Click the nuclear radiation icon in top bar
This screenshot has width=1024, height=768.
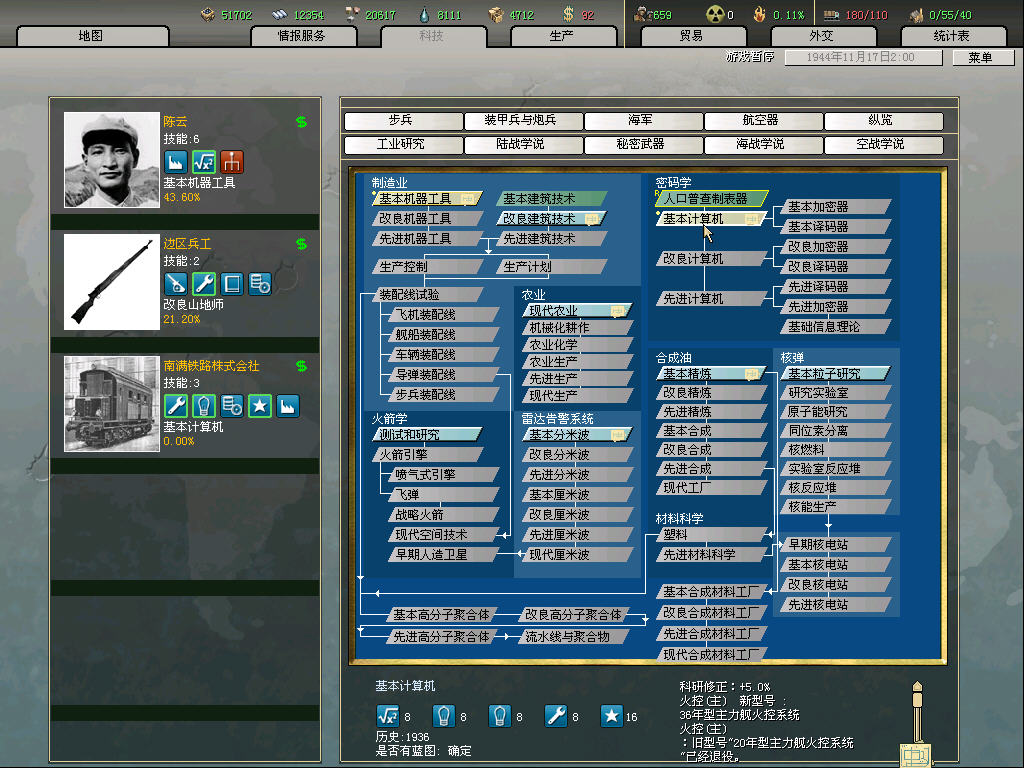point(714,14)
